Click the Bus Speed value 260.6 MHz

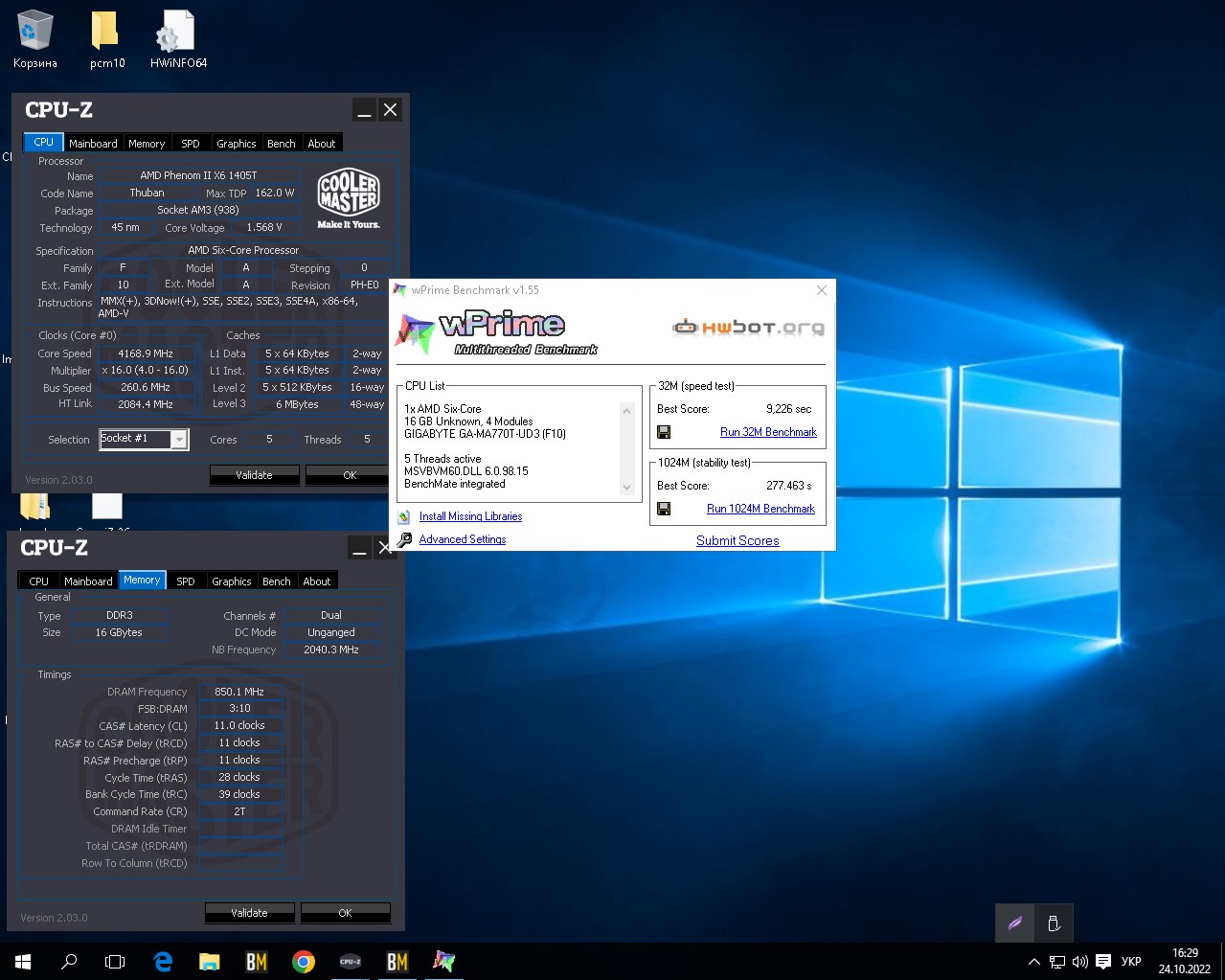coord(146,388)
